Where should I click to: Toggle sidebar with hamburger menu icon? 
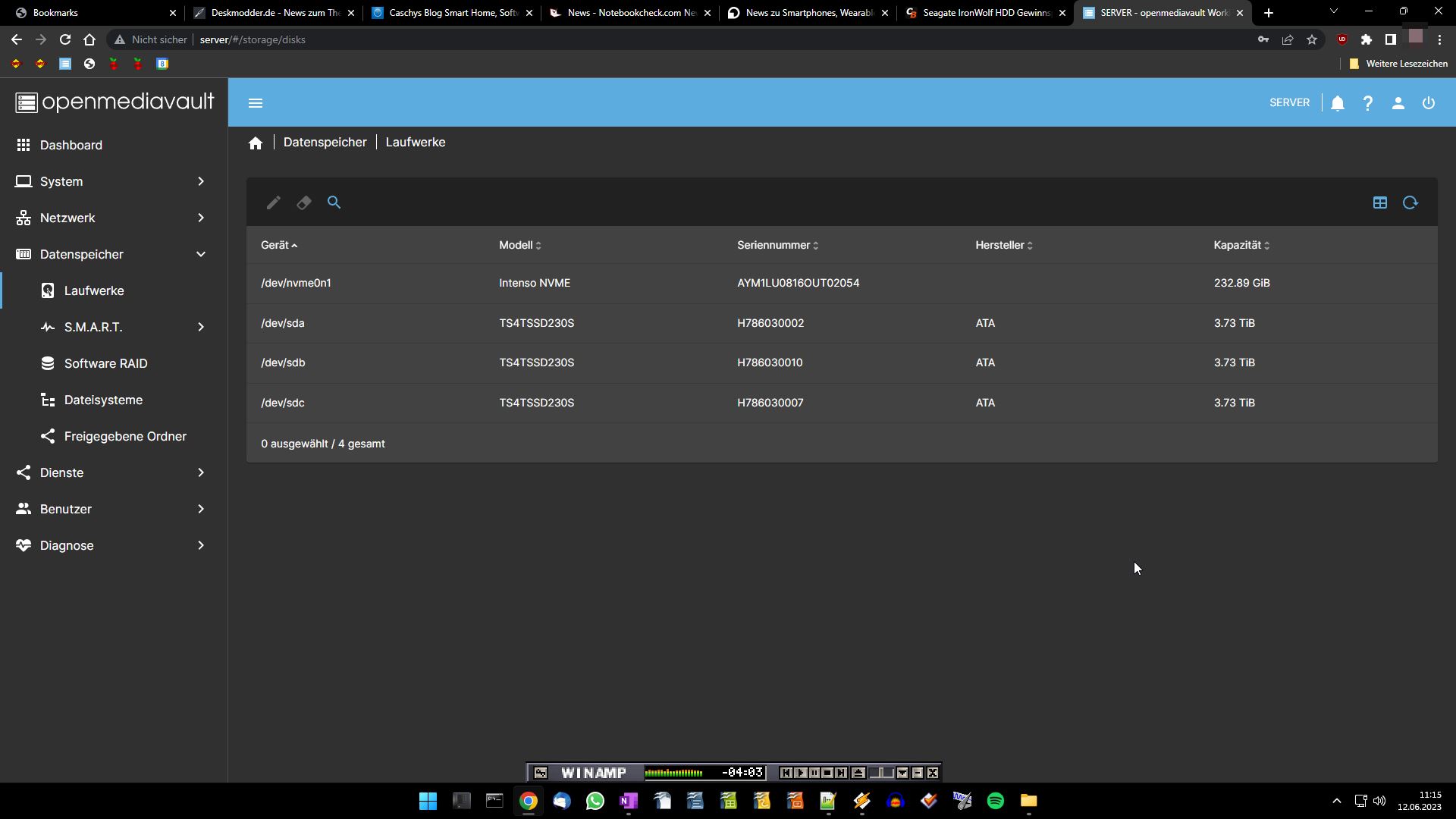(256, 103)
